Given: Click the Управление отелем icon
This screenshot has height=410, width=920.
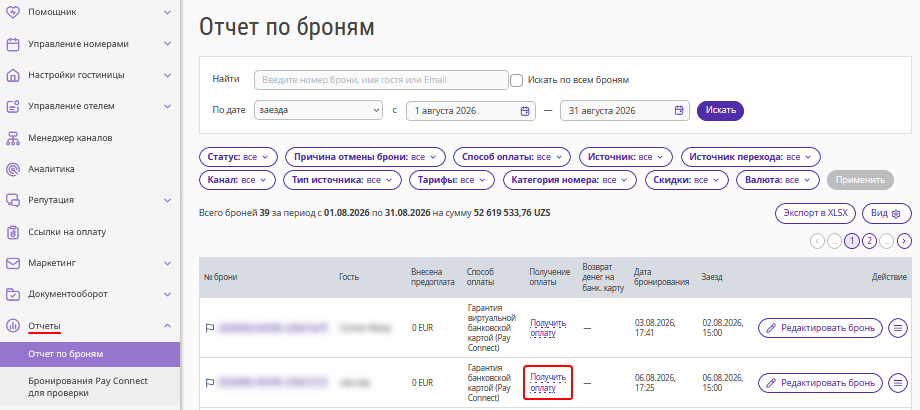Looking at the screenshot, I should 13,106.
